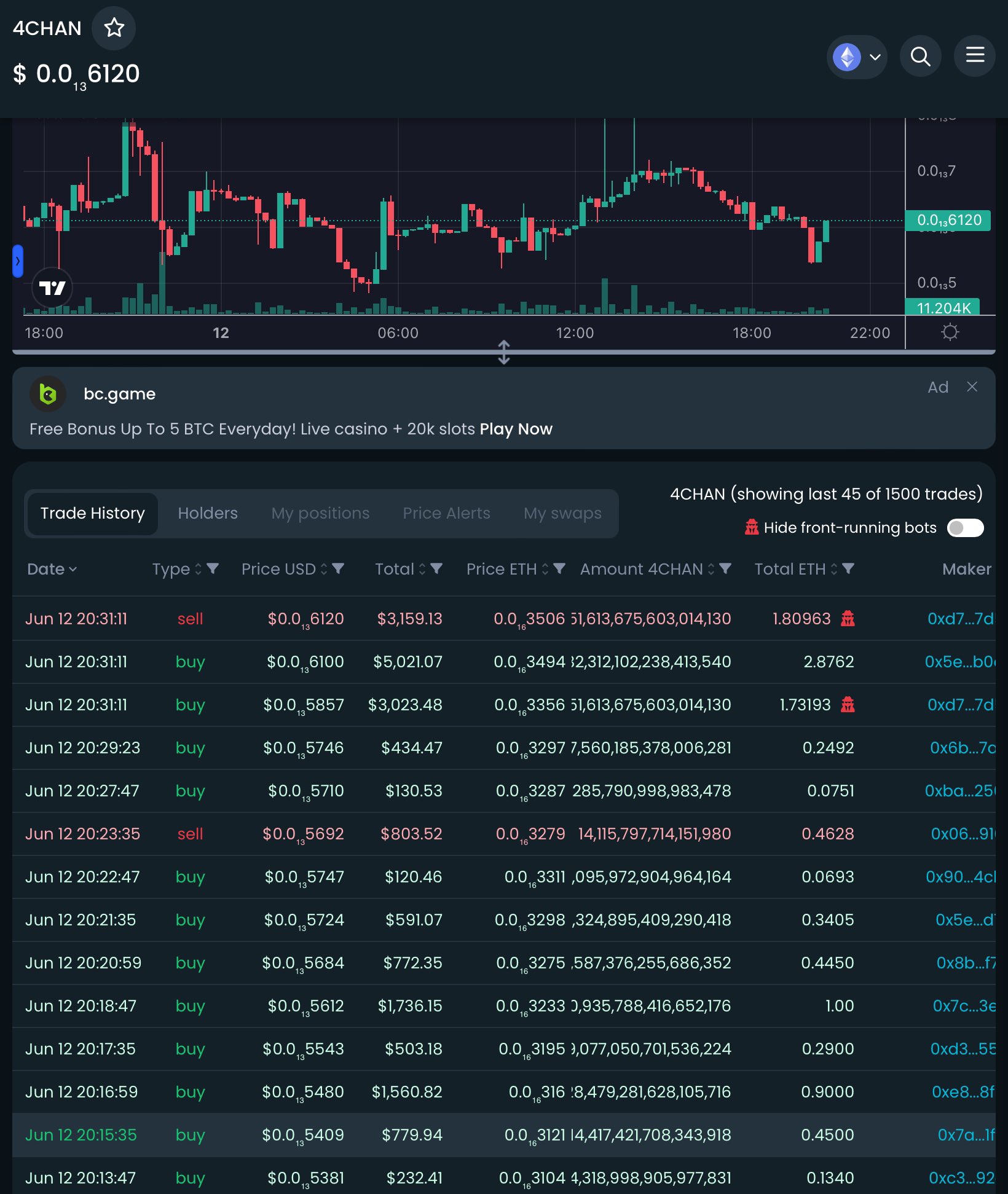The width and height of the screenshot is (1008, 1194).
Task: Sort by Total column arrows
Action: coord(422,569)
